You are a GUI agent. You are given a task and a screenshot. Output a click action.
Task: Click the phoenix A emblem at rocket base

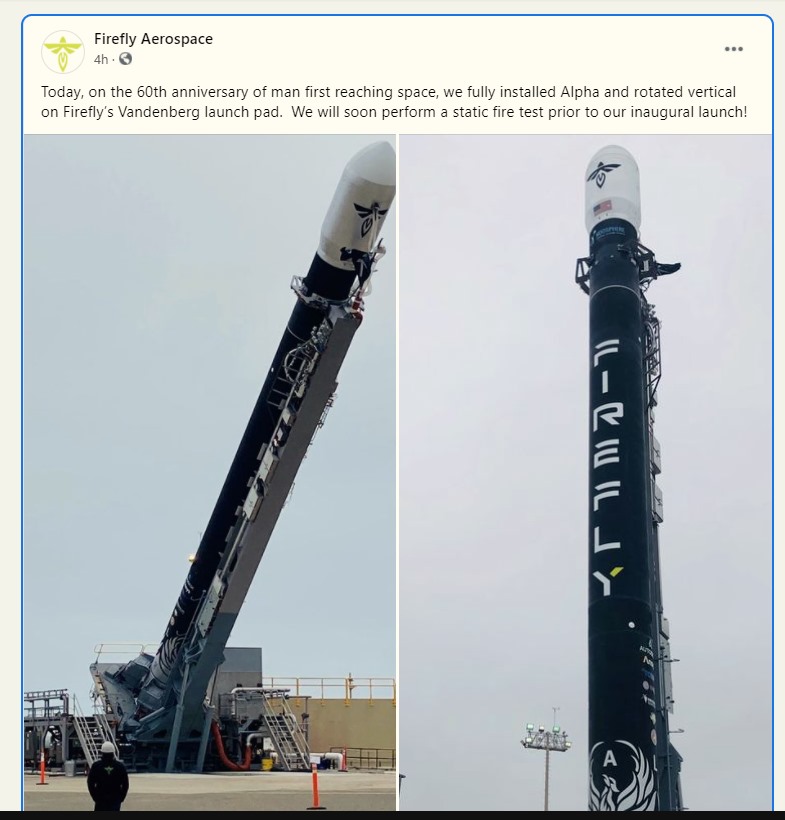click(x=621, y=774)
